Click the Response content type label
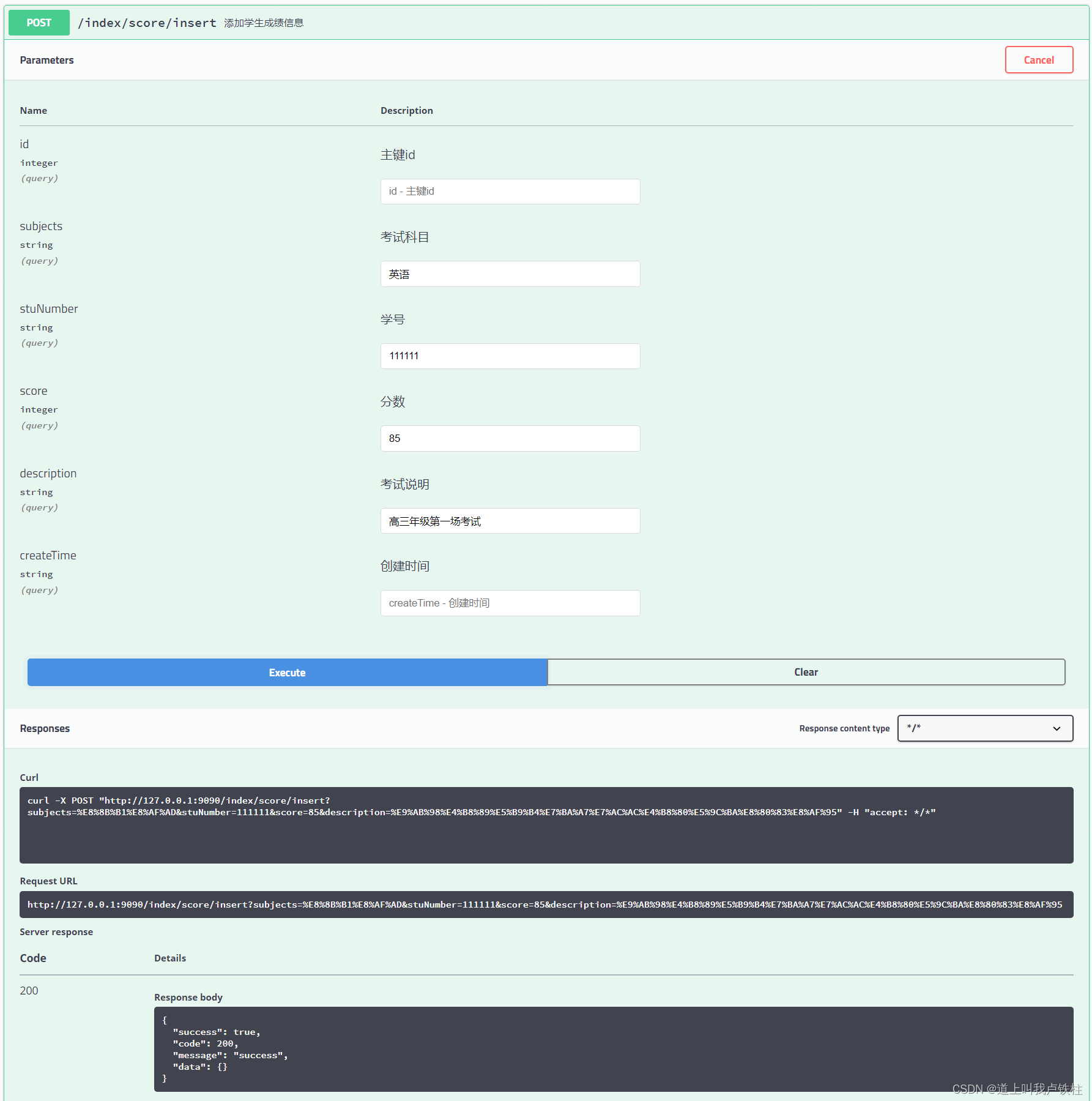Viewport: 1092px width, 1101px height. (x=844, y=728)
